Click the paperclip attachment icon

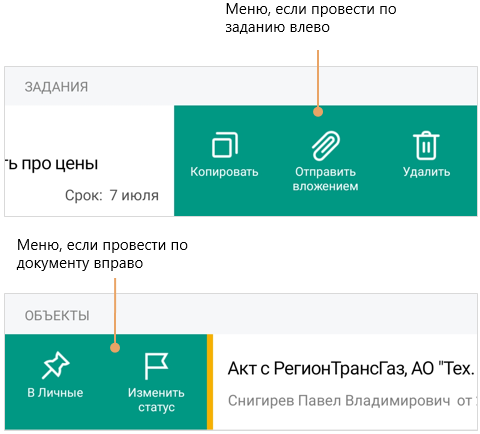326,146
